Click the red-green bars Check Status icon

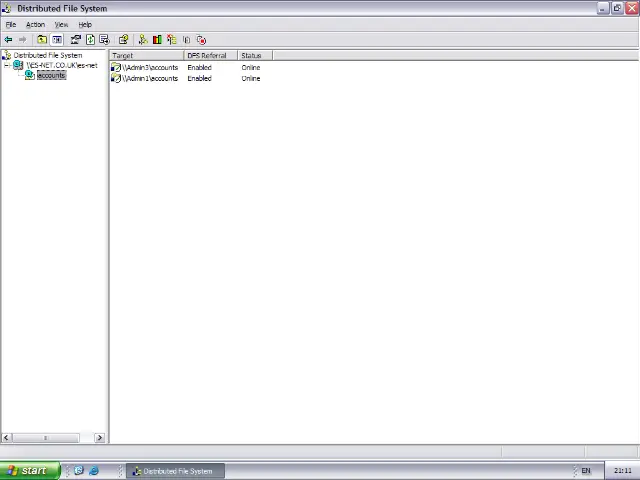(157, 40)
